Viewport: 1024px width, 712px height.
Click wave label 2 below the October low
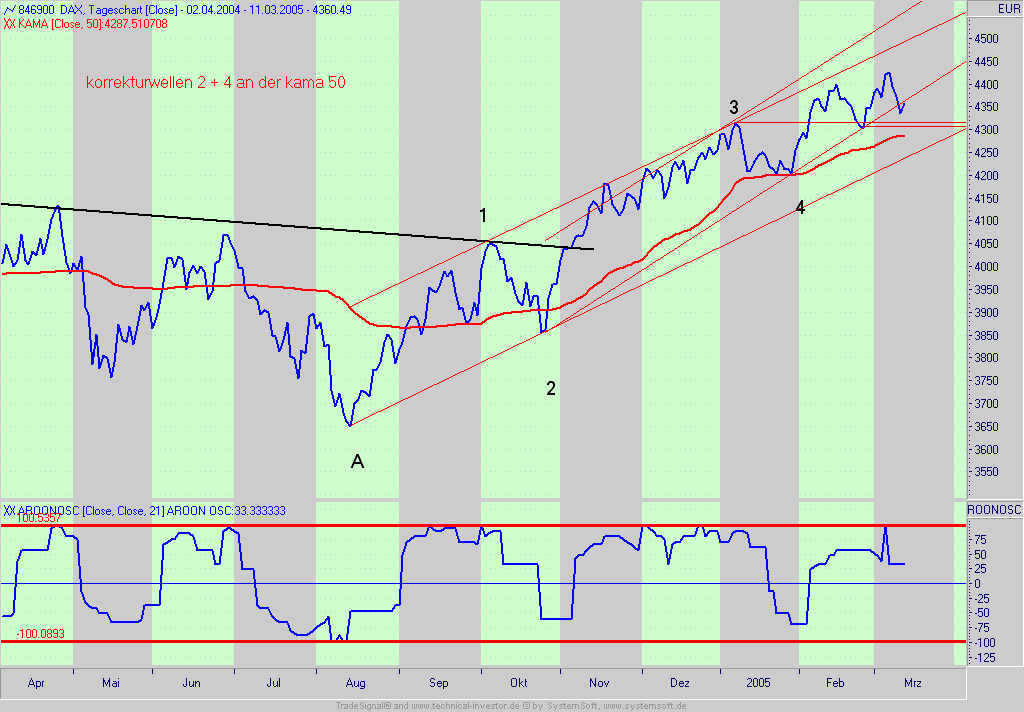coord(551,389)
